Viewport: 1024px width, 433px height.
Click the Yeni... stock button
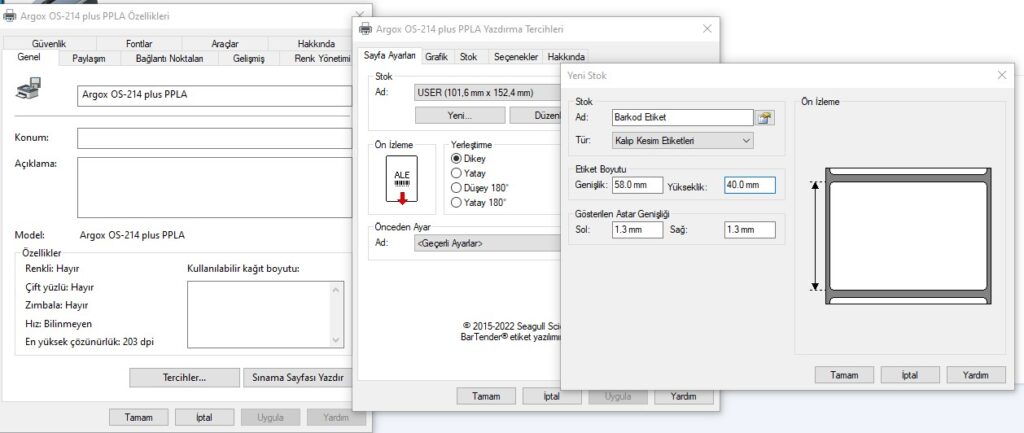pos(460,115)
